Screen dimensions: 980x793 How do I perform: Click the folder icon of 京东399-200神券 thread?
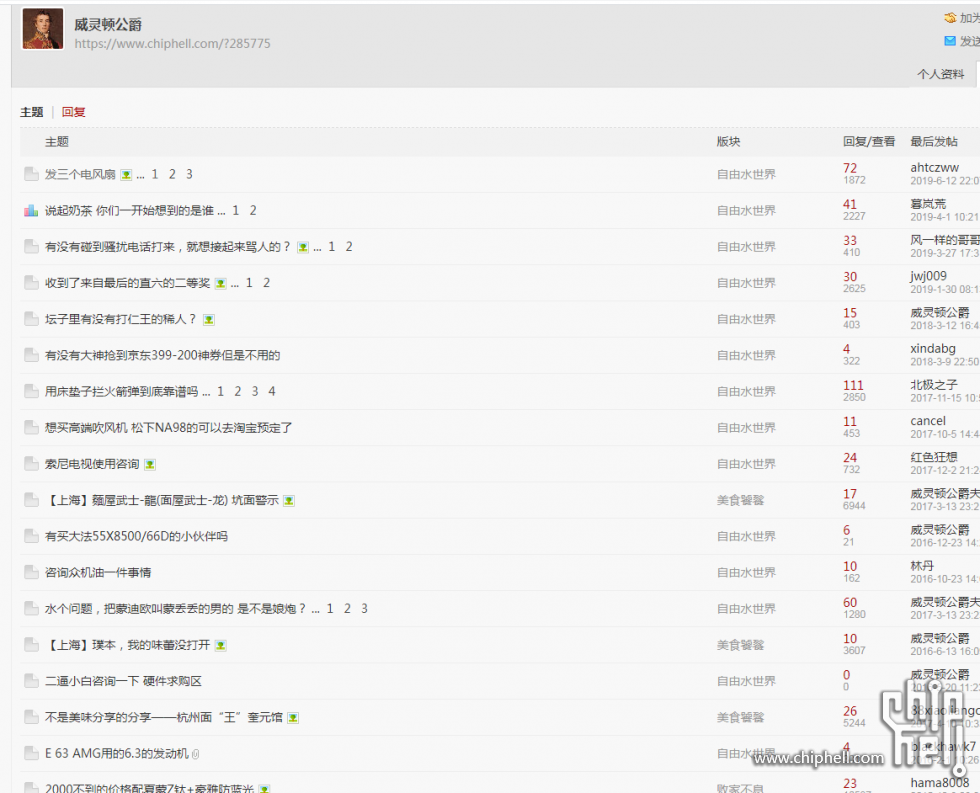tap(31, 356)
